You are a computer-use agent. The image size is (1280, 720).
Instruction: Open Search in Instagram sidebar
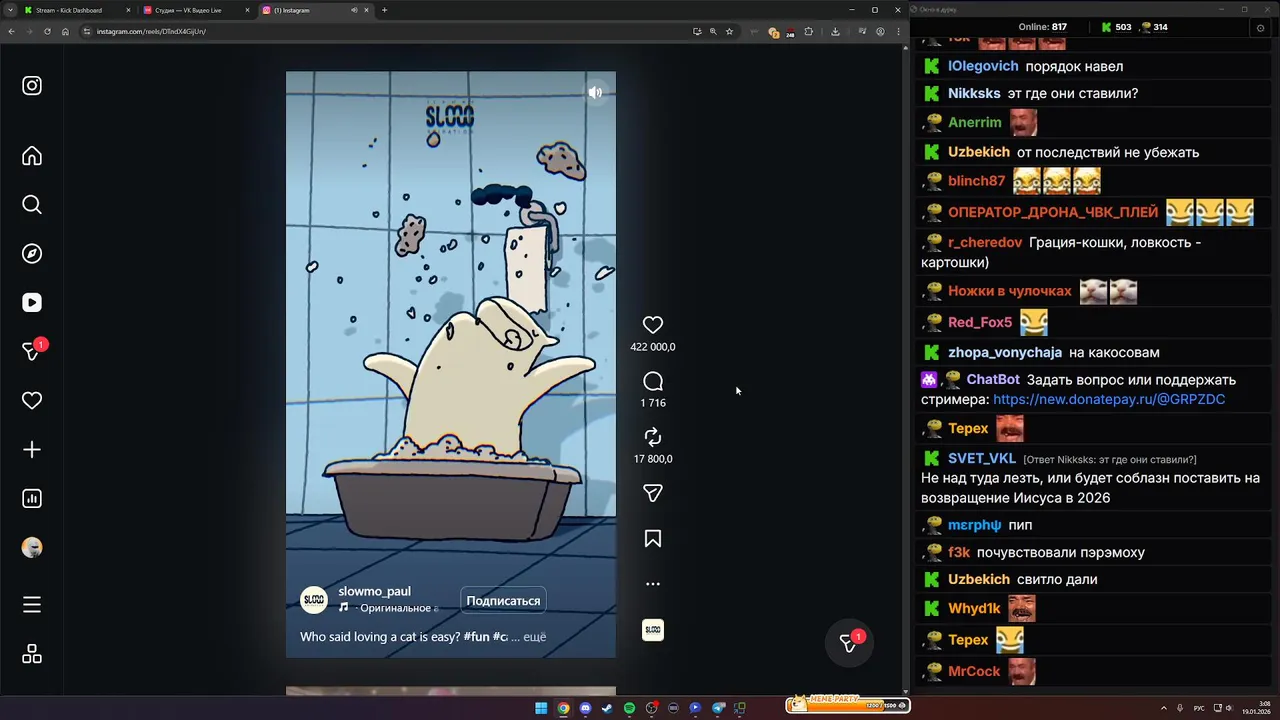click(32, 205)
